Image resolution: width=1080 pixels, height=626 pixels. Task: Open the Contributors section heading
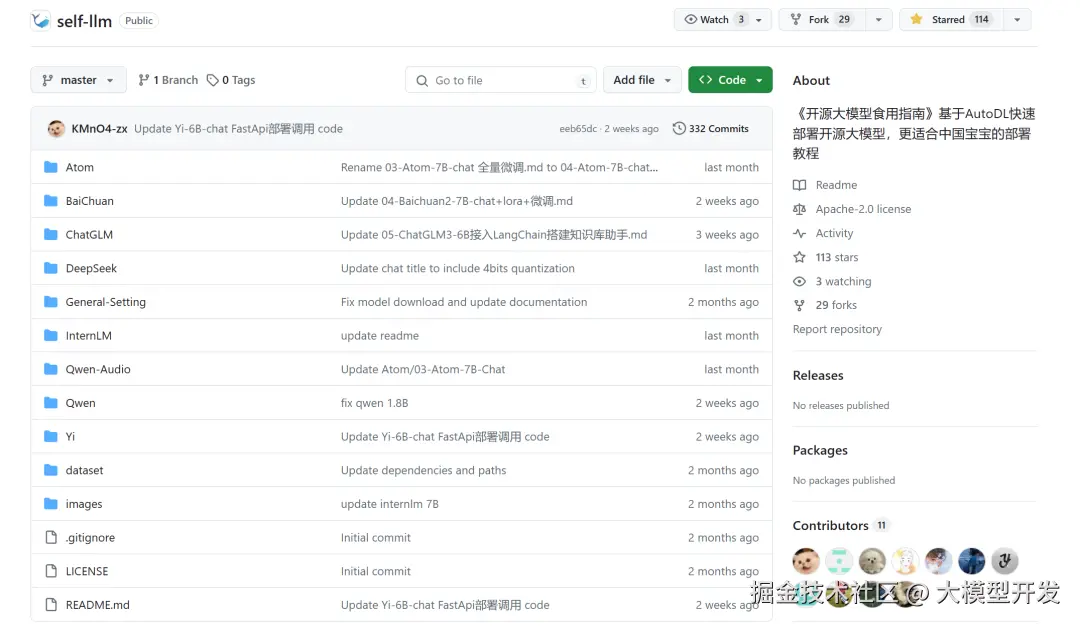830,525
